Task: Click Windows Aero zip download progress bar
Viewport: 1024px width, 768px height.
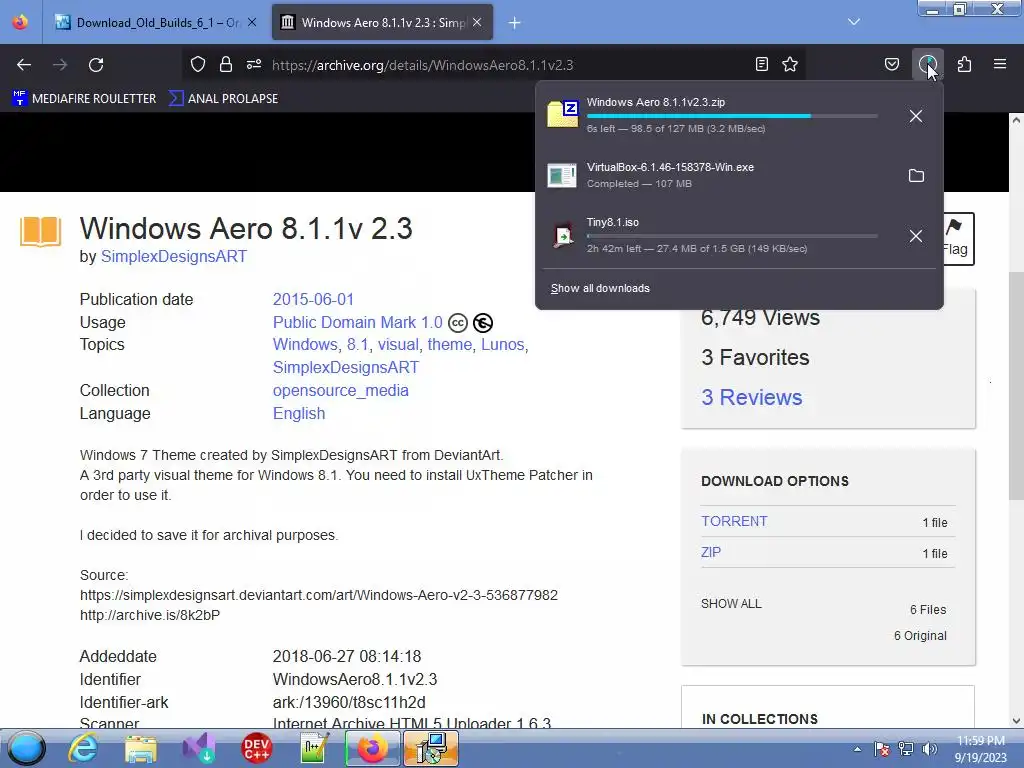Action: (732, 116)
